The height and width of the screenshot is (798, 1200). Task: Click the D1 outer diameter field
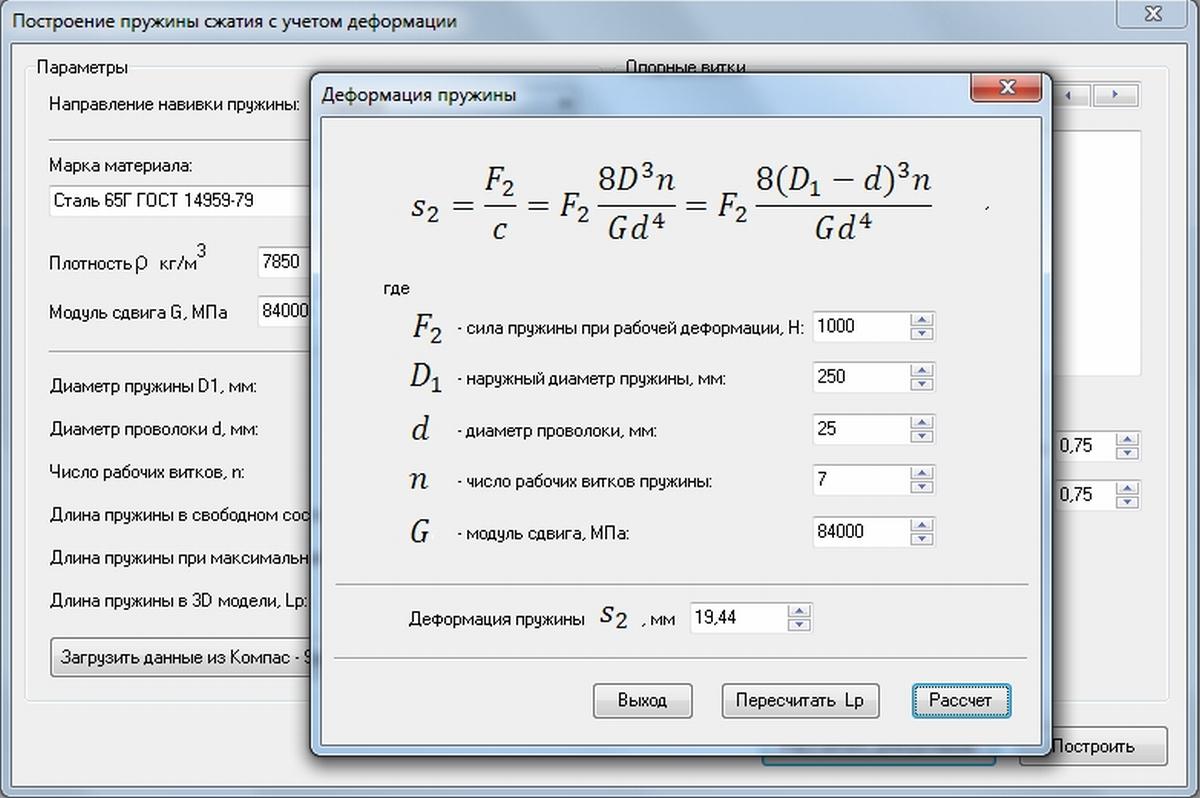coord(860,377)
